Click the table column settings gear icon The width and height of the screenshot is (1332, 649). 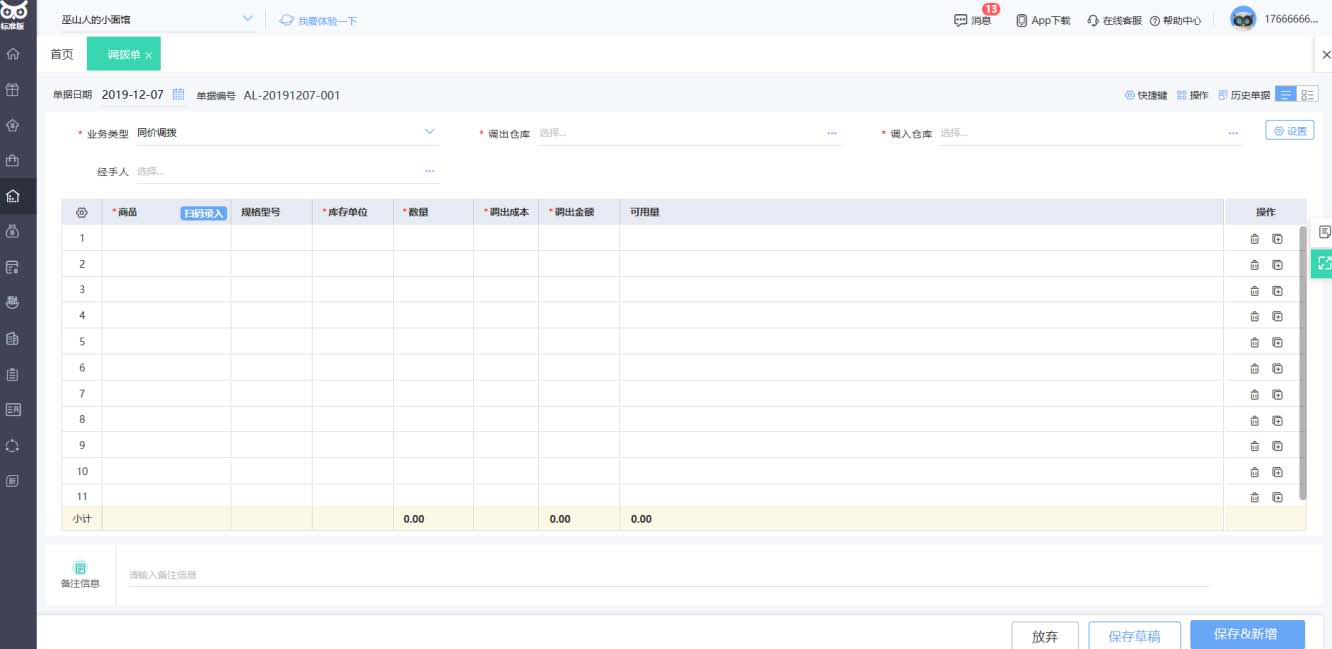click(82, 213)
